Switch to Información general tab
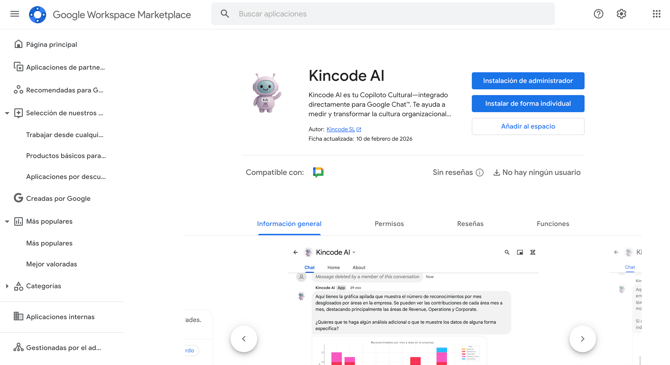Viewport: 670px width, 365px height. 289,224
